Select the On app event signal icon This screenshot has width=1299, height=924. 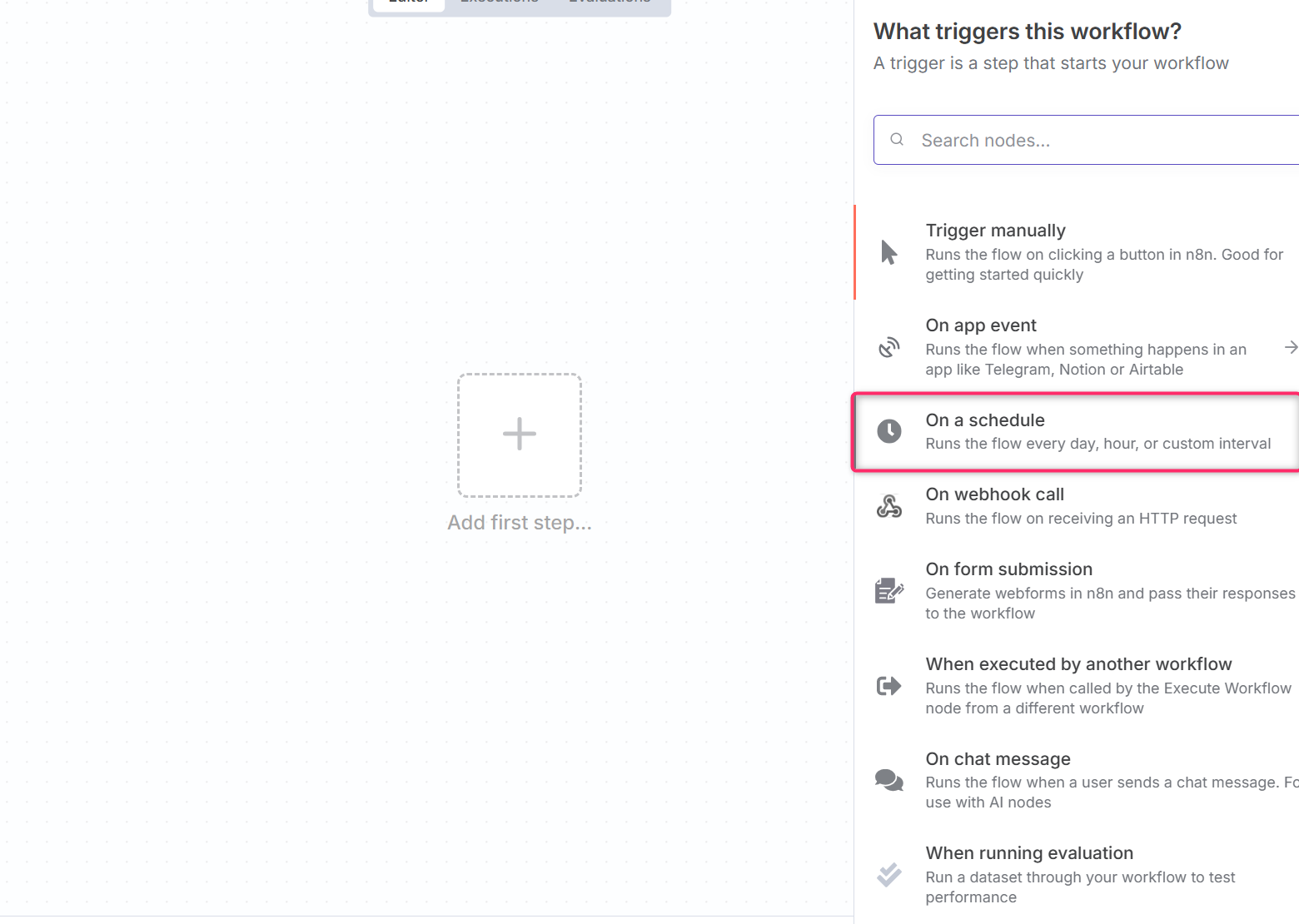[889, 347]
